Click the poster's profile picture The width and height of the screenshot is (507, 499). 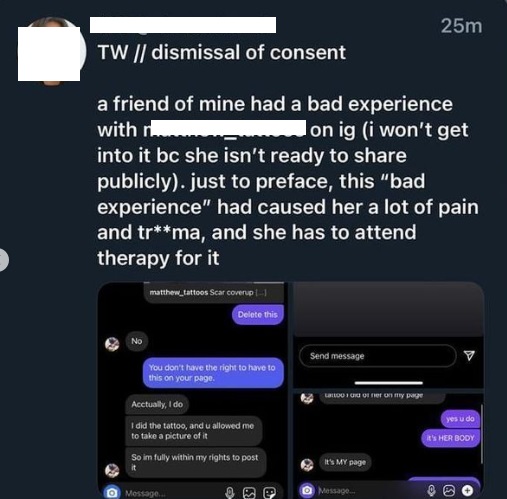[50, 51]
